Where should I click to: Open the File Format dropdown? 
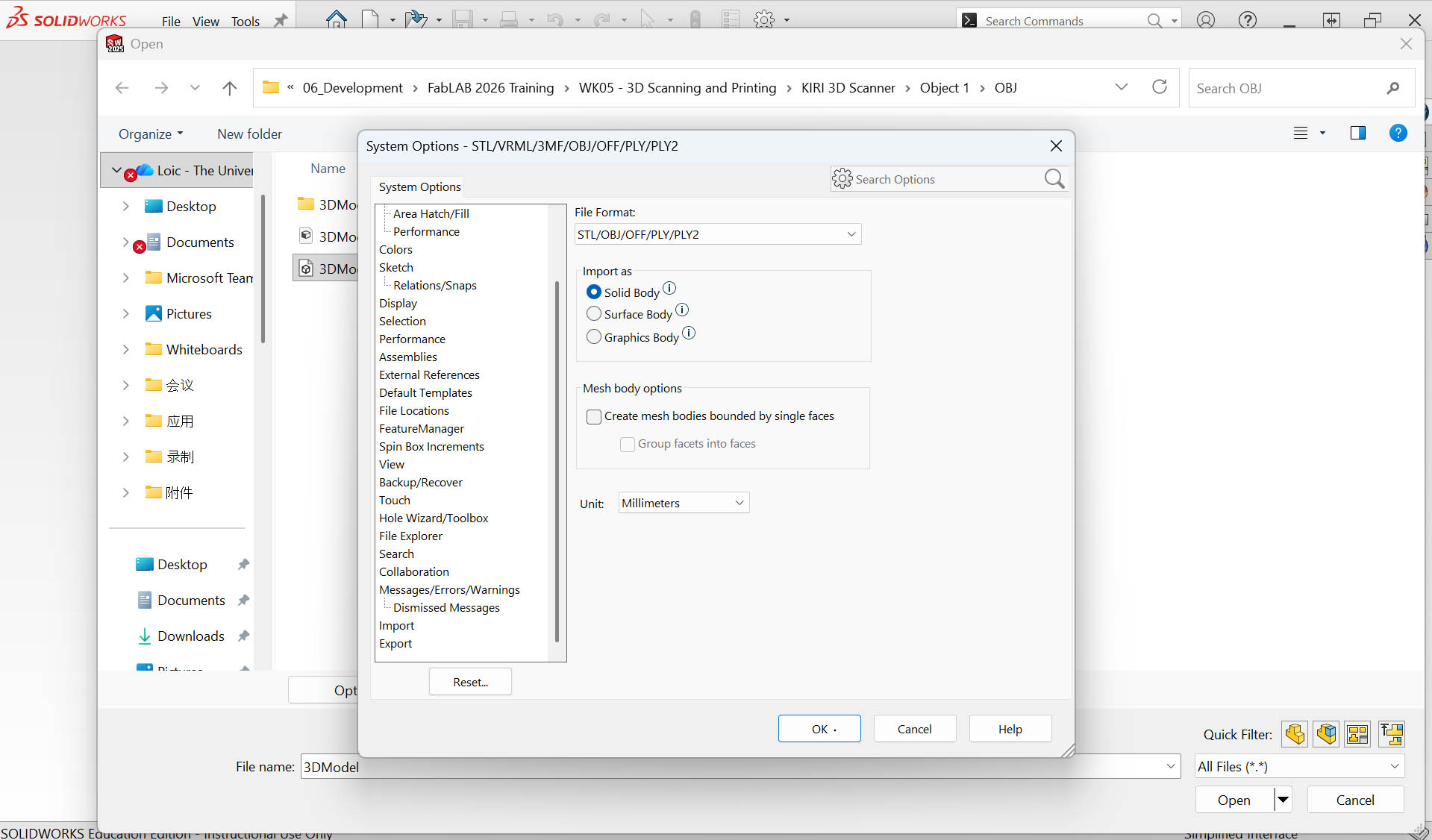click(718, 234)
